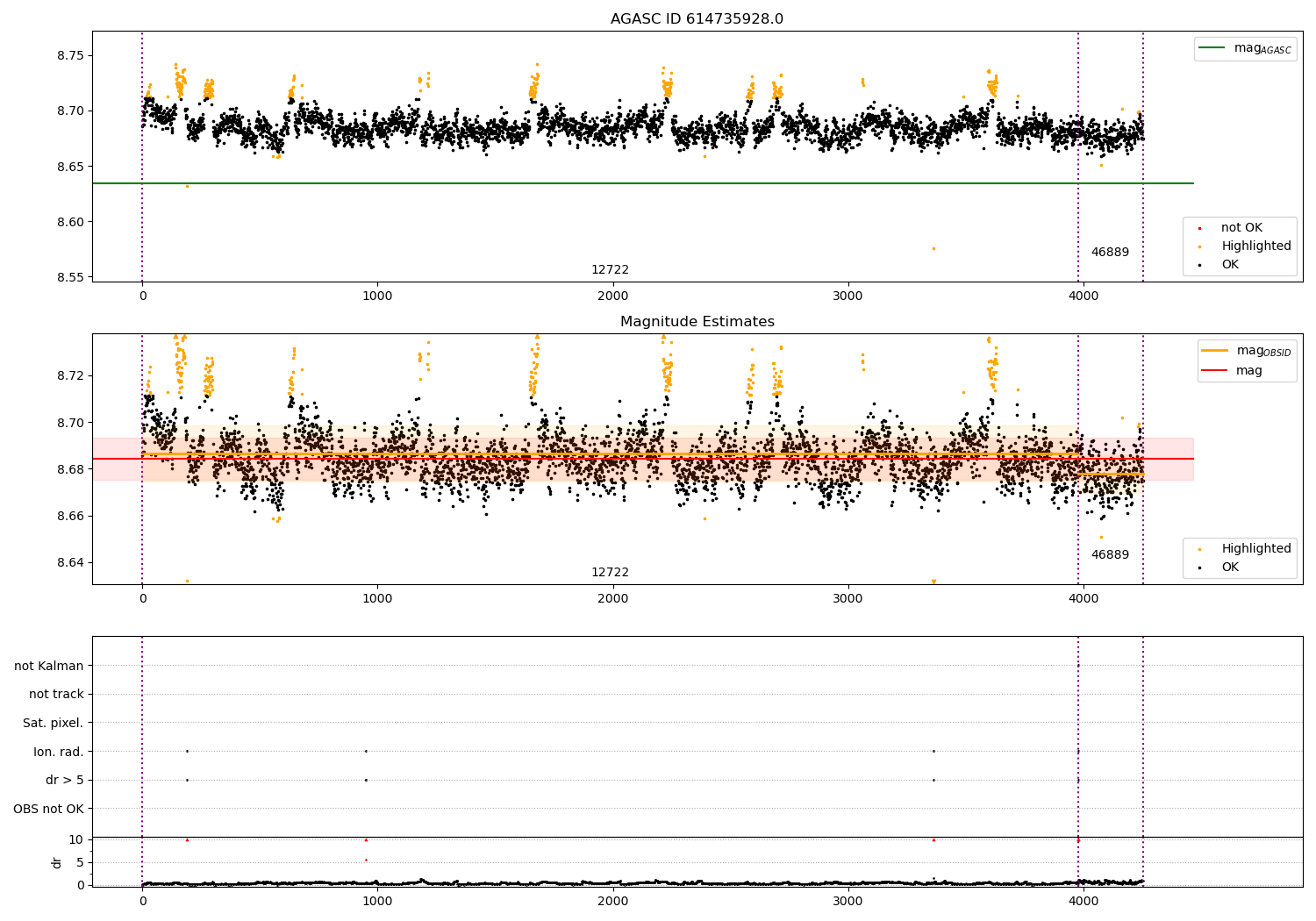
Task: Click the '12722' OBSID label in top plot
Action: [x=610, y=270]
